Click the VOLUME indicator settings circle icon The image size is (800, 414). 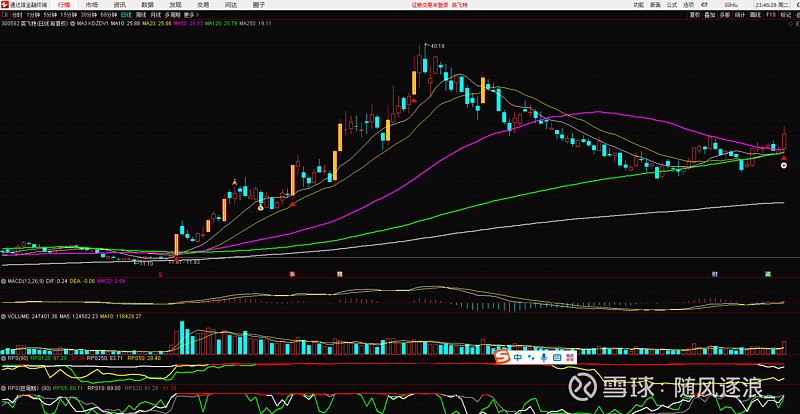3,316
